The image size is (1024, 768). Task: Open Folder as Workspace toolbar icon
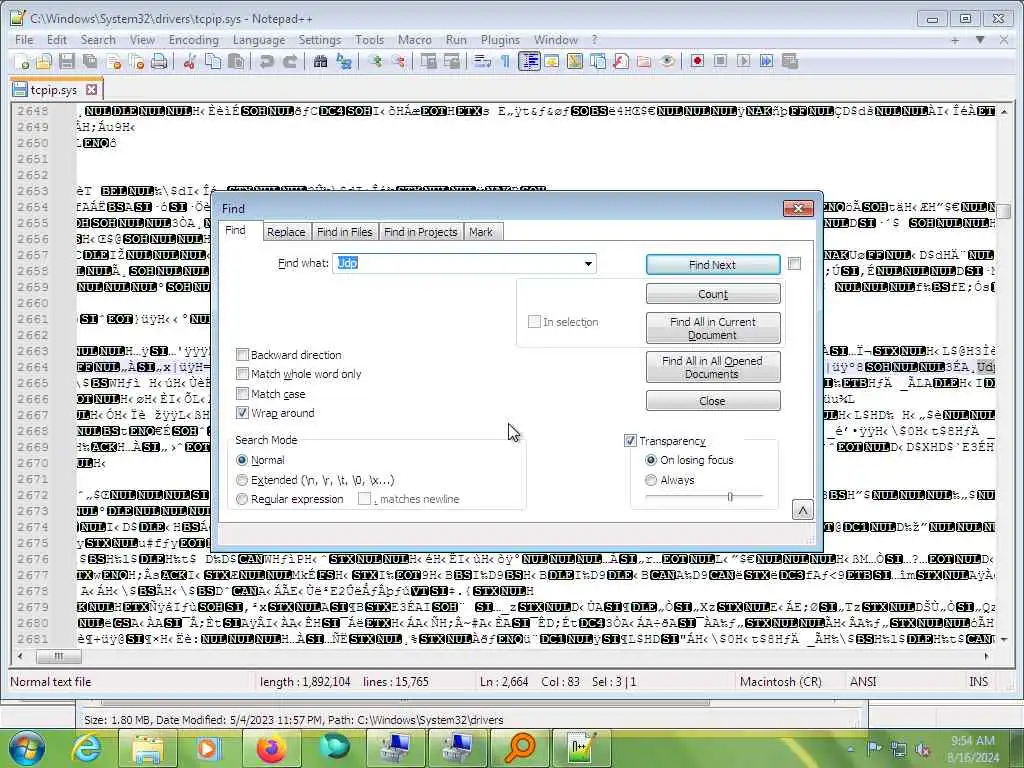[644, 61]
